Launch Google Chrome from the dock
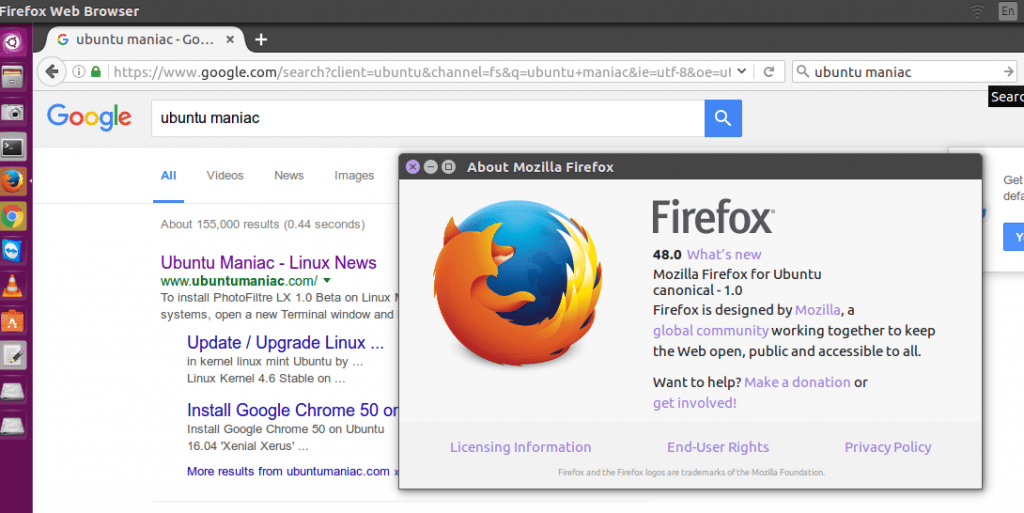The width and height of the screenshot is (1024, 513). (x=12, y=217)
